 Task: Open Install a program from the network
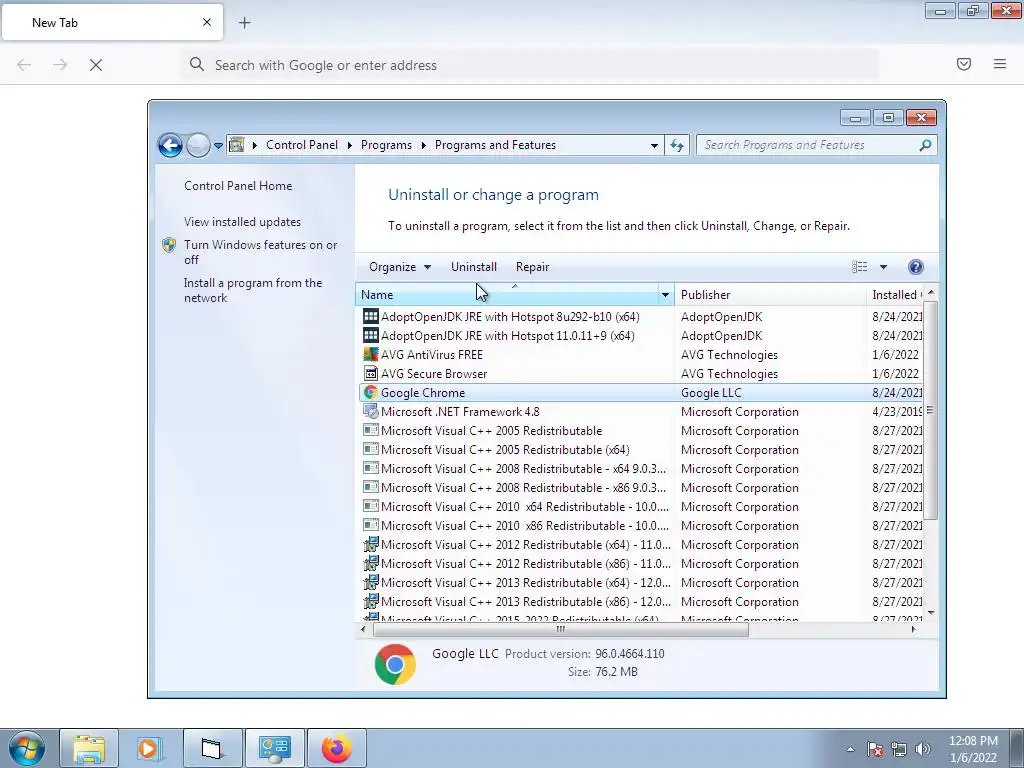coord(253,290)
